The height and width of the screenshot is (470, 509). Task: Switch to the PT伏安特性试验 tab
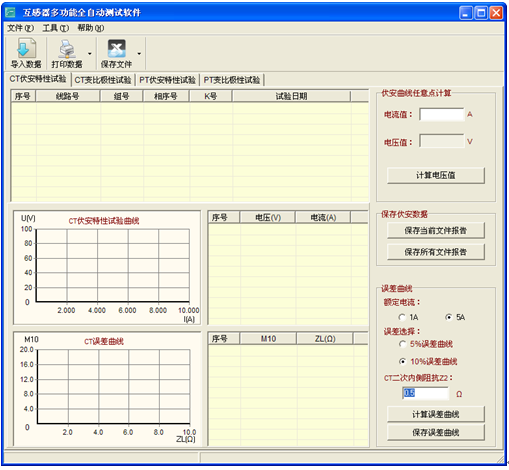click(x=167, y=80)
